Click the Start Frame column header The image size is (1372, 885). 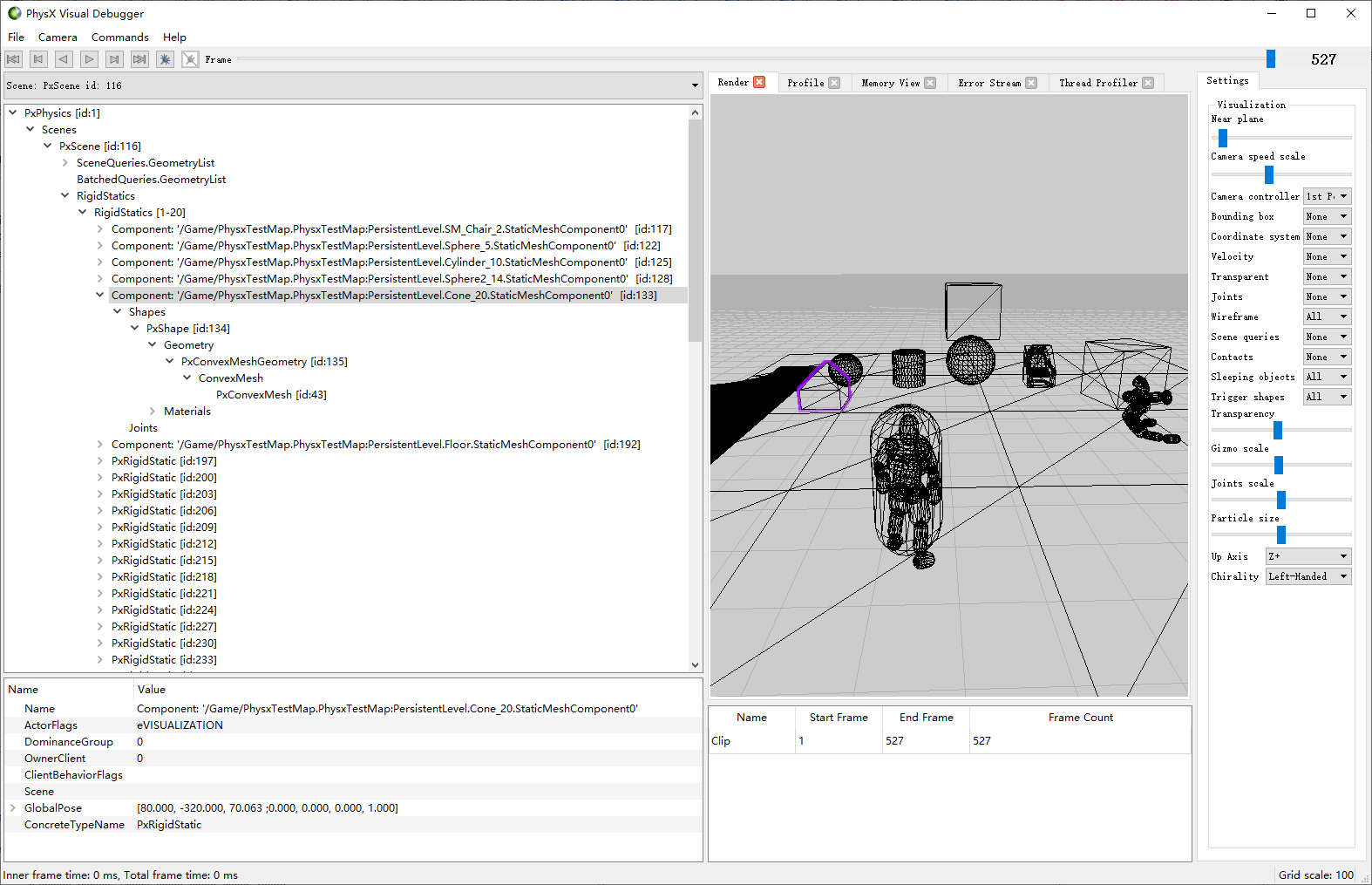[839, 717]
